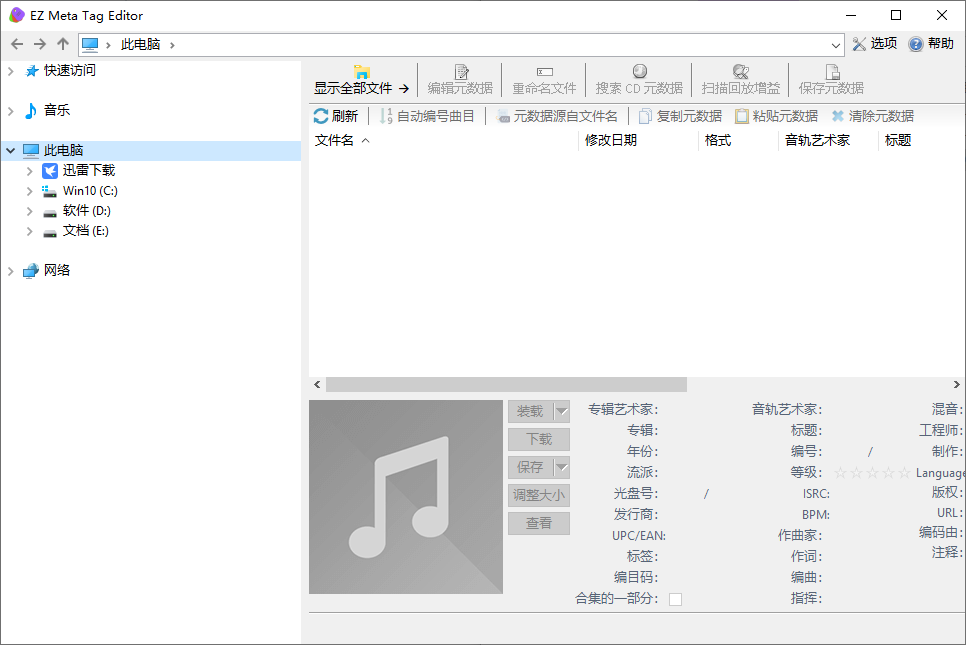
Task: Select 音乐 music note item
Action: [x=48, y=110]
